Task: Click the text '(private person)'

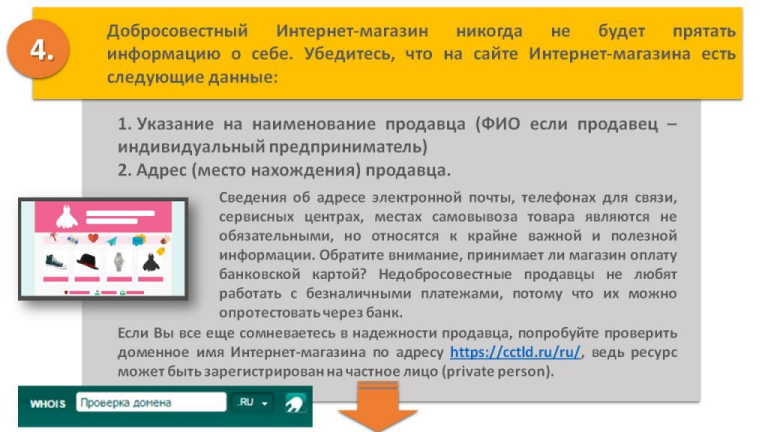Action: coord(496,371)
